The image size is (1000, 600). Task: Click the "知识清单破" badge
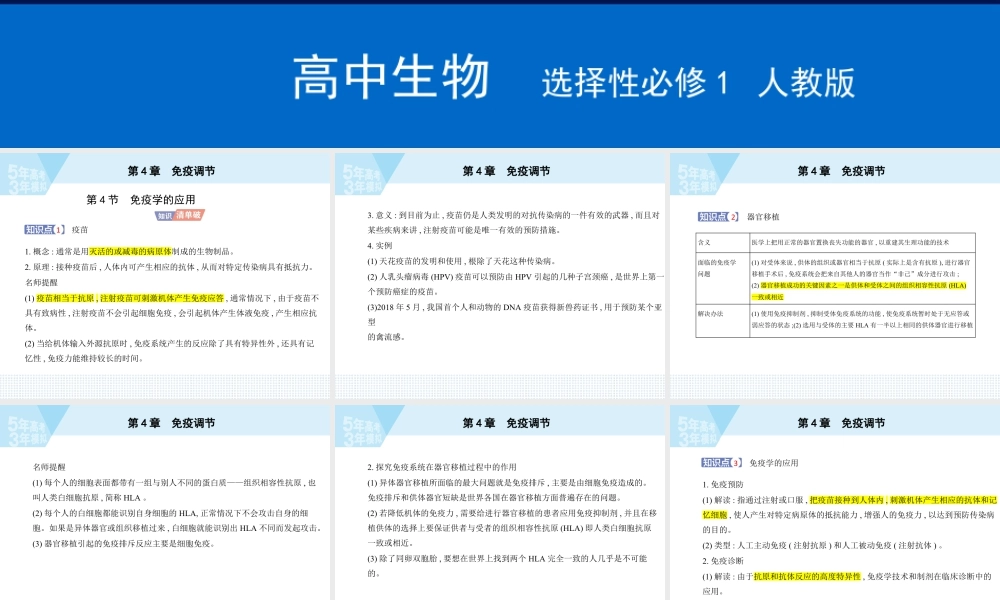pyautogui.click(x=180, y=216)
